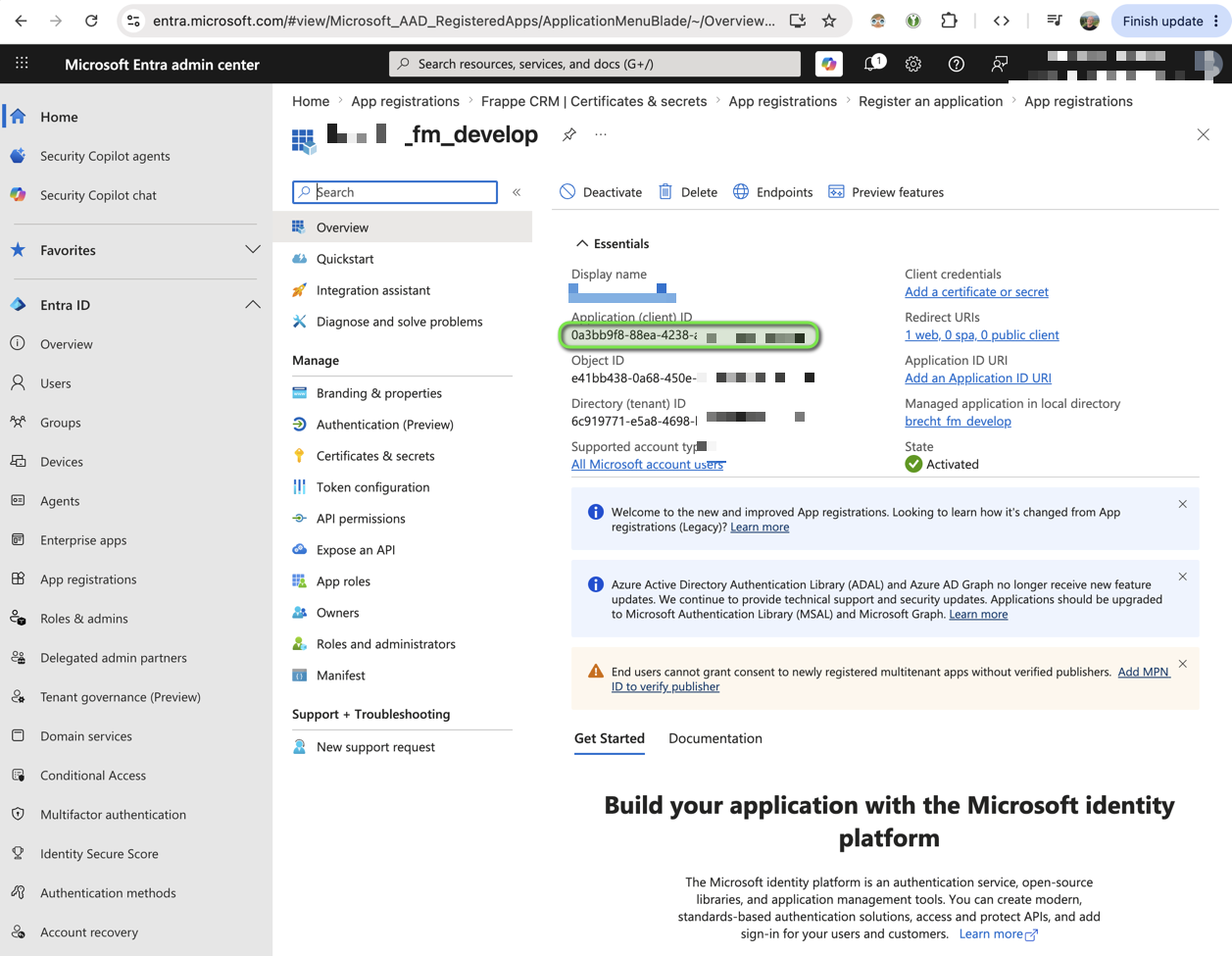The image size is (1232, 956).
Task: Switch to the Documentation tab
Action: (715, 738)
